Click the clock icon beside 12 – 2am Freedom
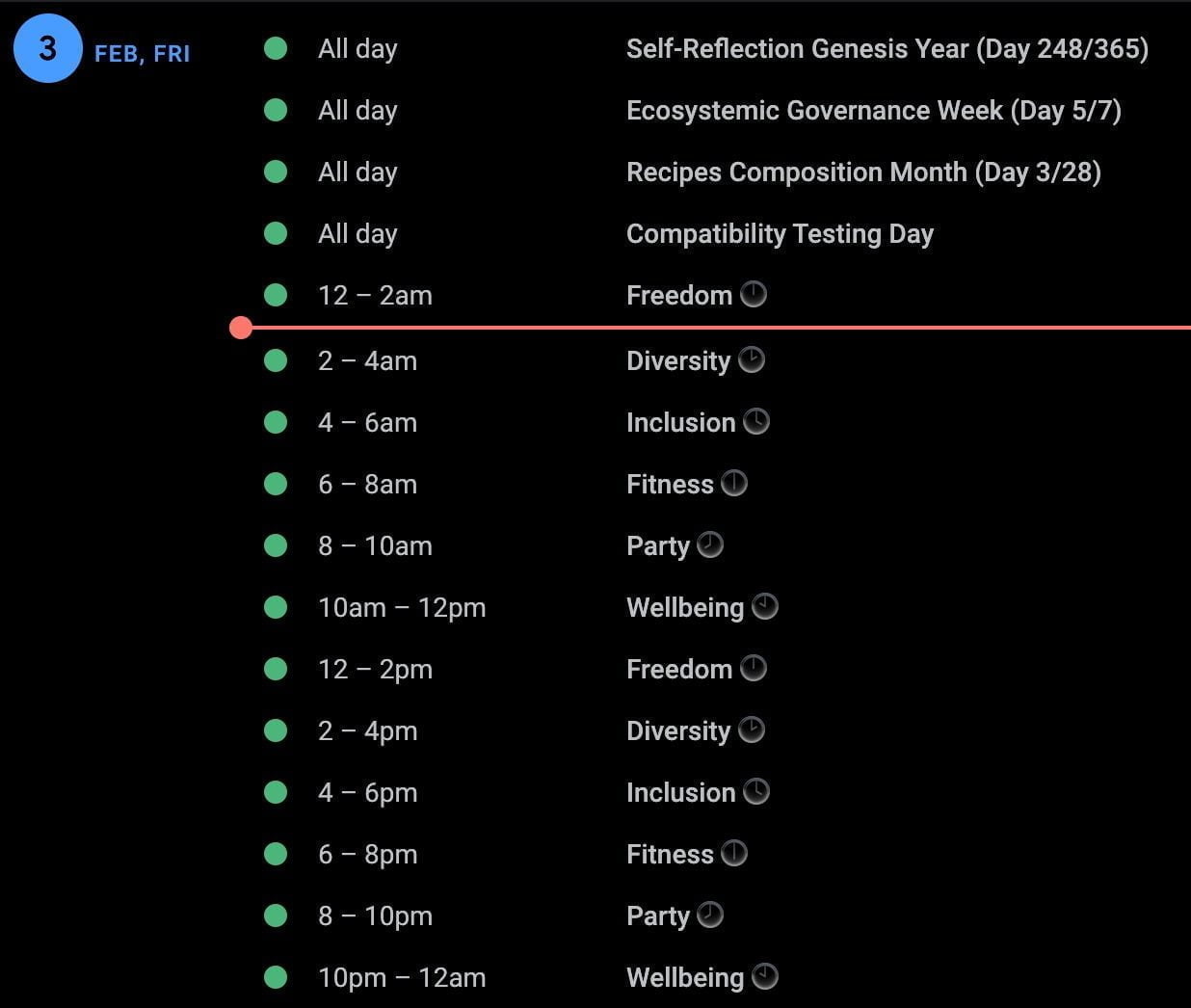This screenshot has height=1008, width=1191. click(754, 294)
